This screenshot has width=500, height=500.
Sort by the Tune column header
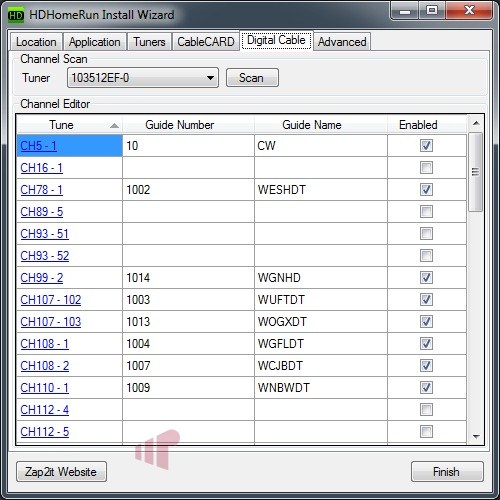point(69,125)
